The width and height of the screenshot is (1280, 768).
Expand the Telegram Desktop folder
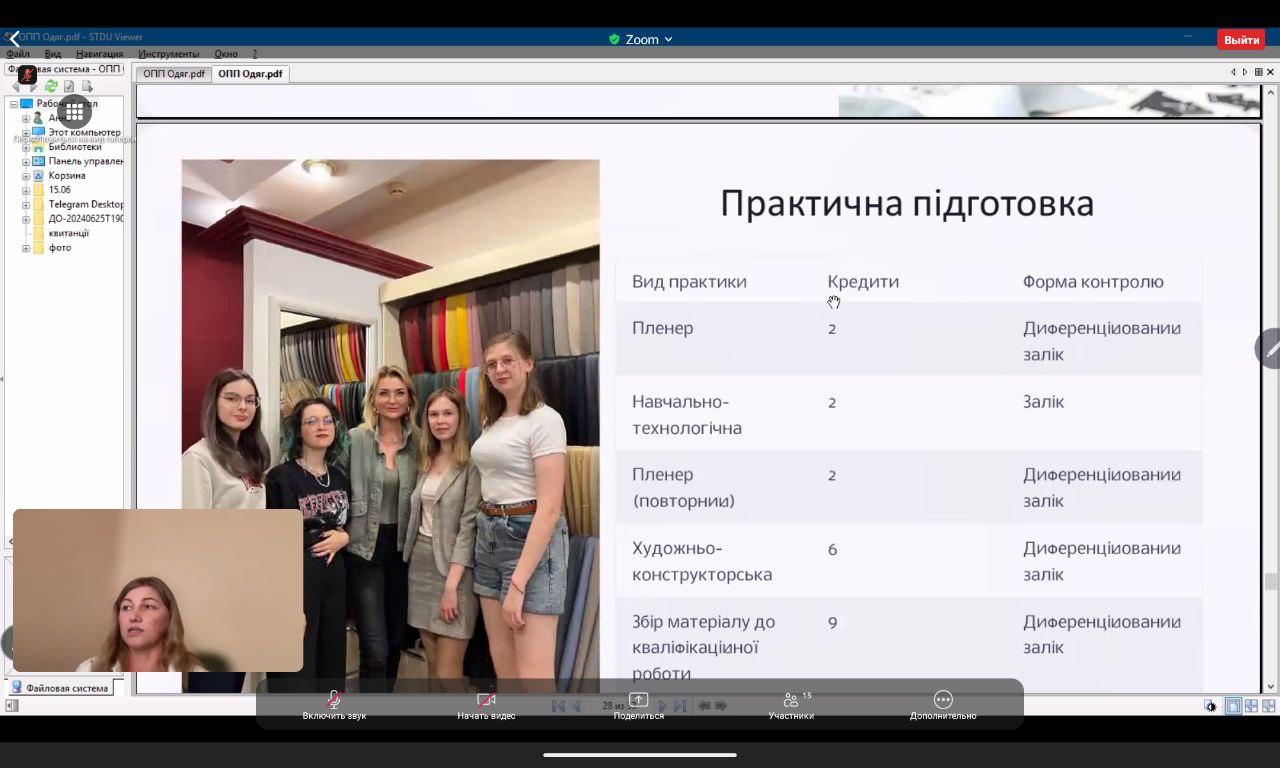click(x=26, y=204)
